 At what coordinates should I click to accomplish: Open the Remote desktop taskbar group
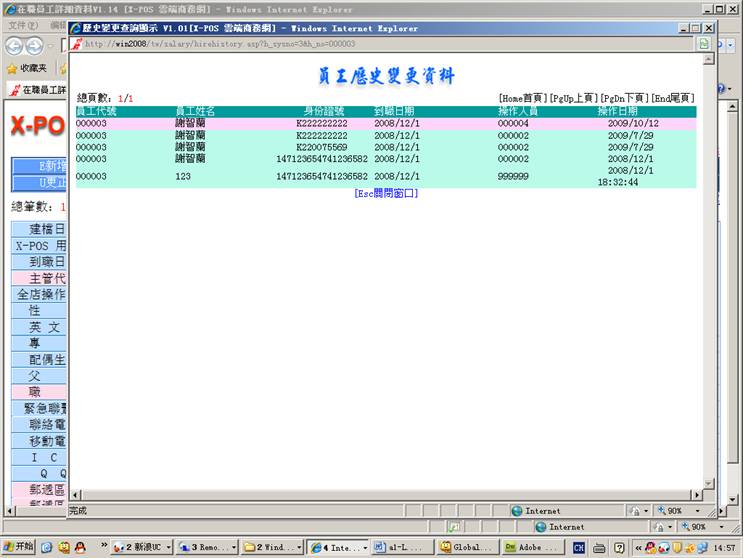click(x=207, y=547)
